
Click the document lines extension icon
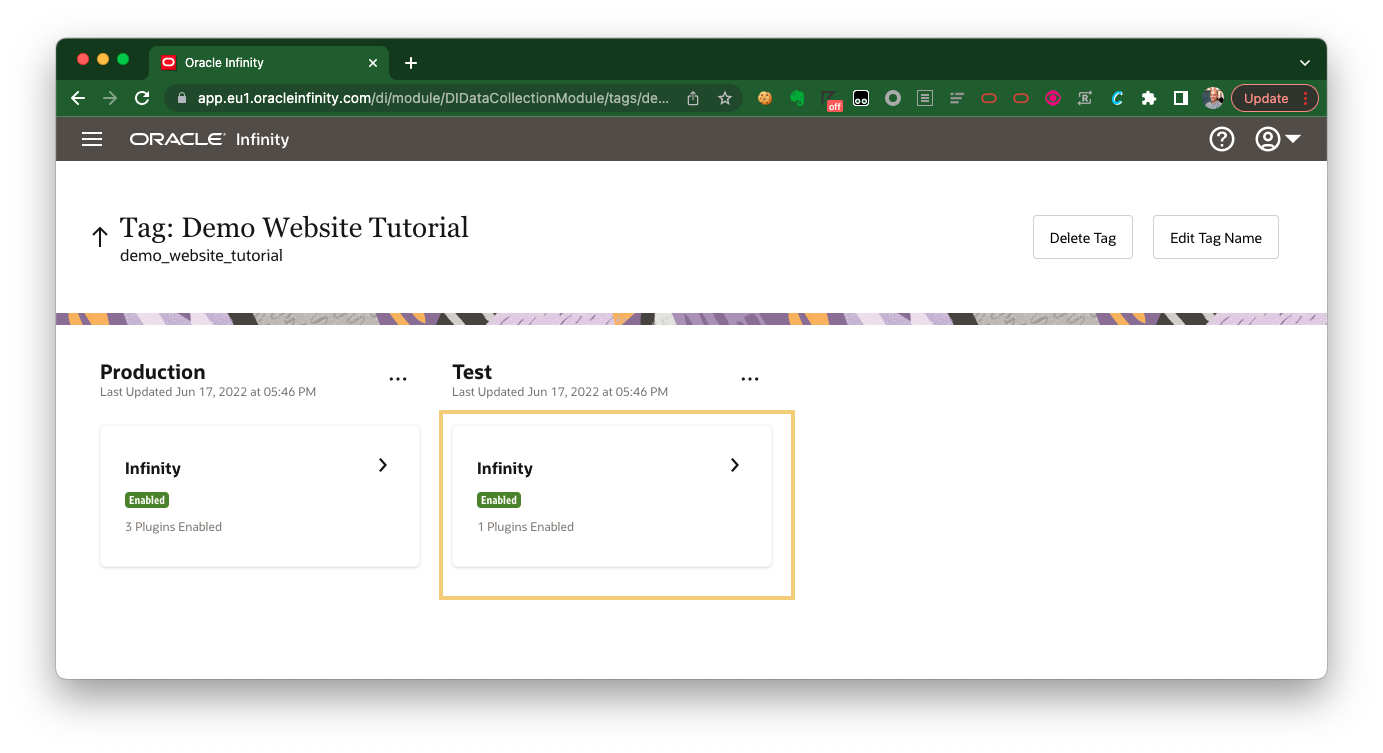click(x=925, y=98)
